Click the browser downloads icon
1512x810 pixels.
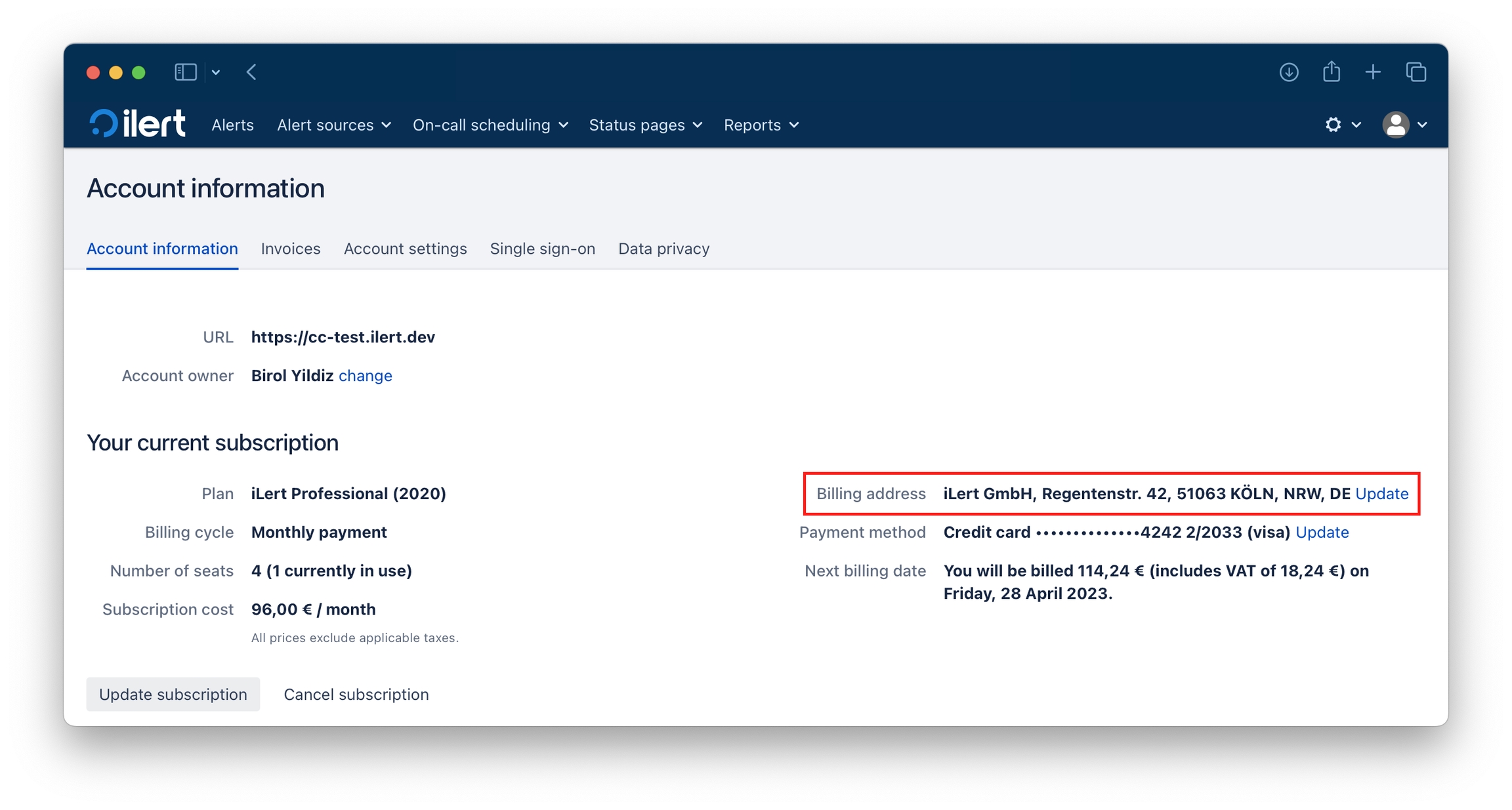[x=1288, y=72]
